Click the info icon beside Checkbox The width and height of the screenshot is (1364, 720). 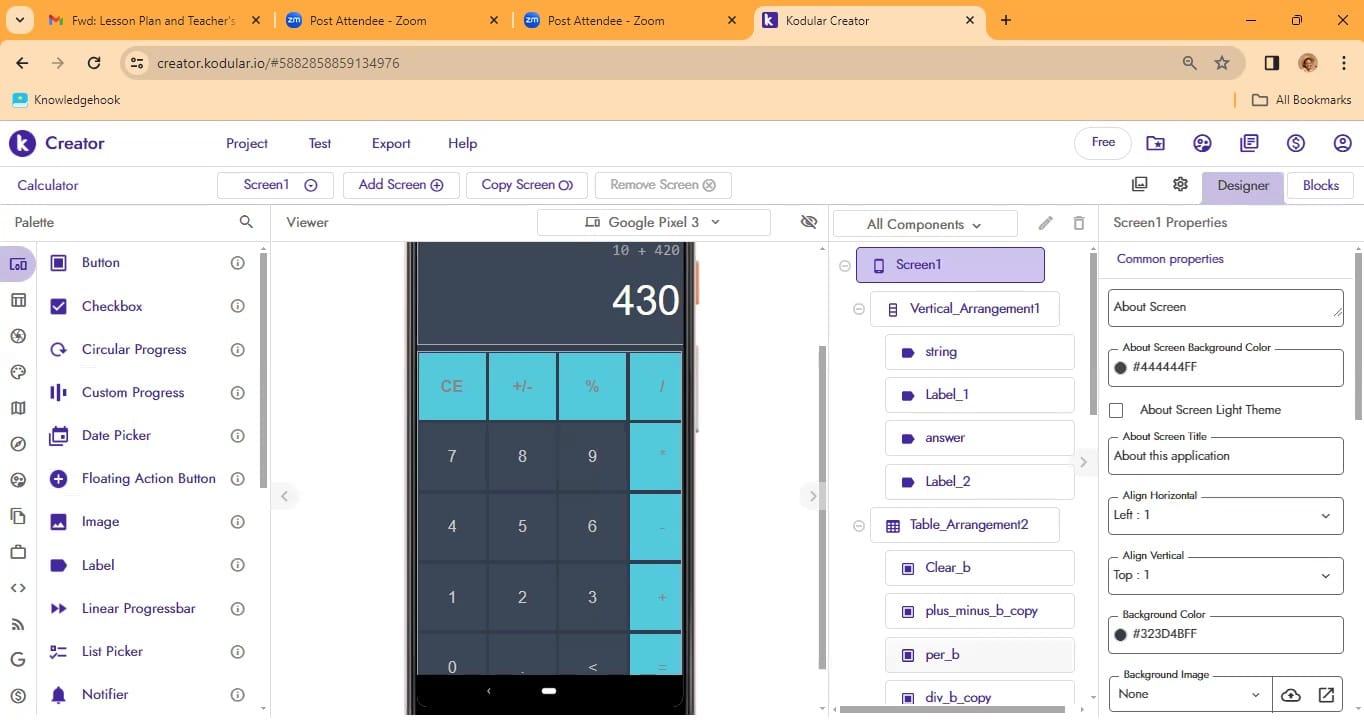click(237, 306)
